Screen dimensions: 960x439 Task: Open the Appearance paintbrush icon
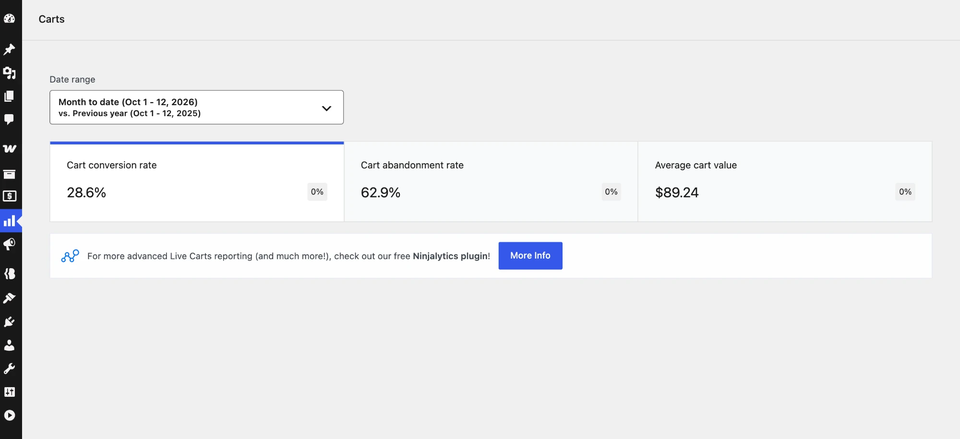pos(9,298)
